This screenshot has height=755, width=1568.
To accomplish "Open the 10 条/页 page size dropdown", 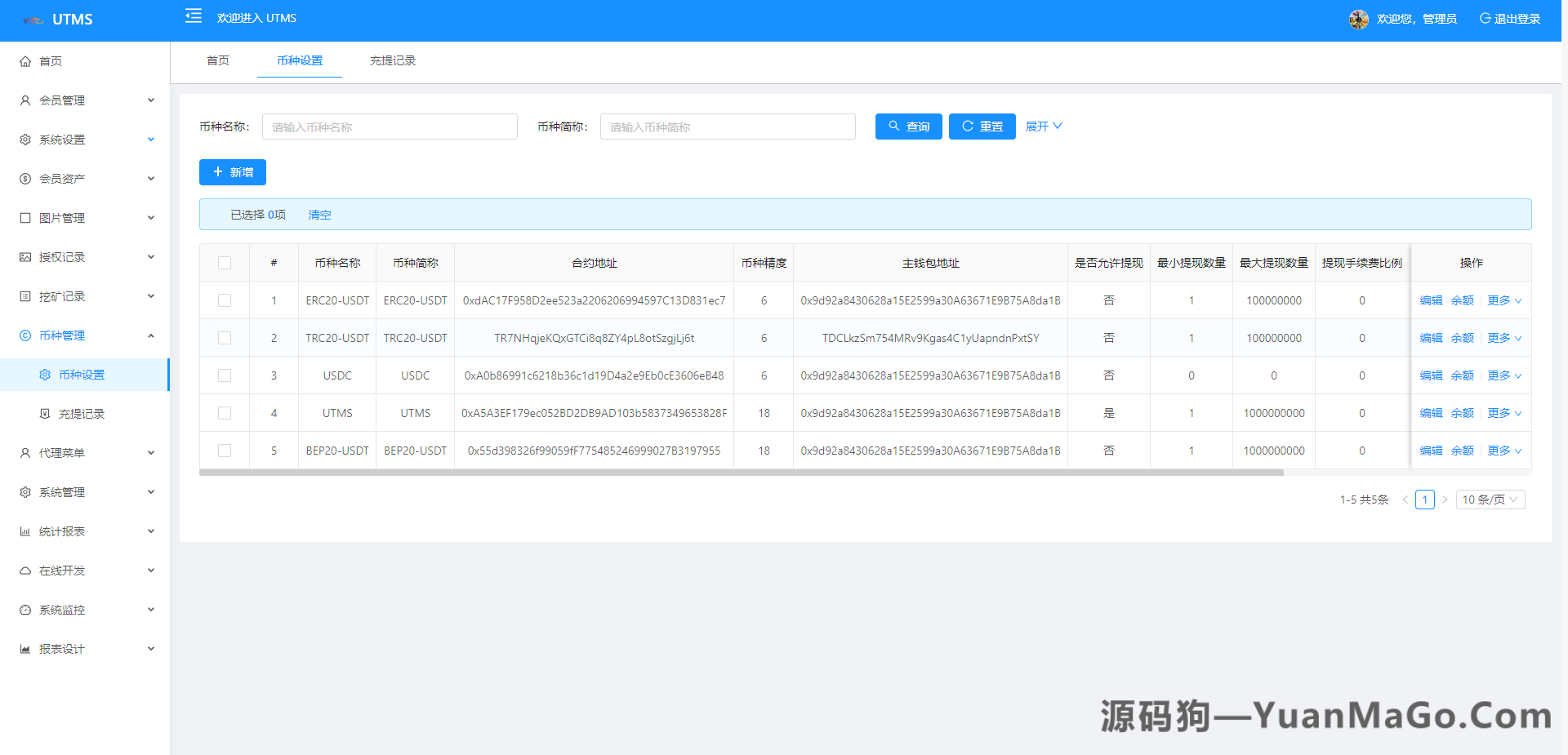I will click(1490, 499).
